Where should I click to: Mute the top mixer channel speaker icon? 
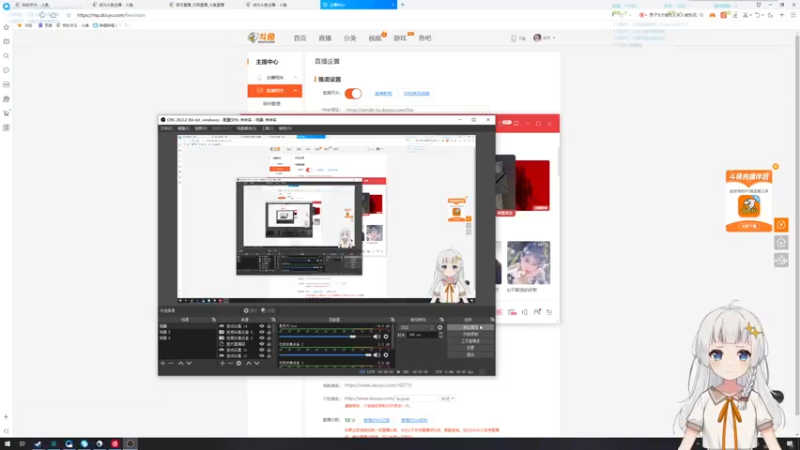pyautogui.click(x=377, y=337)
